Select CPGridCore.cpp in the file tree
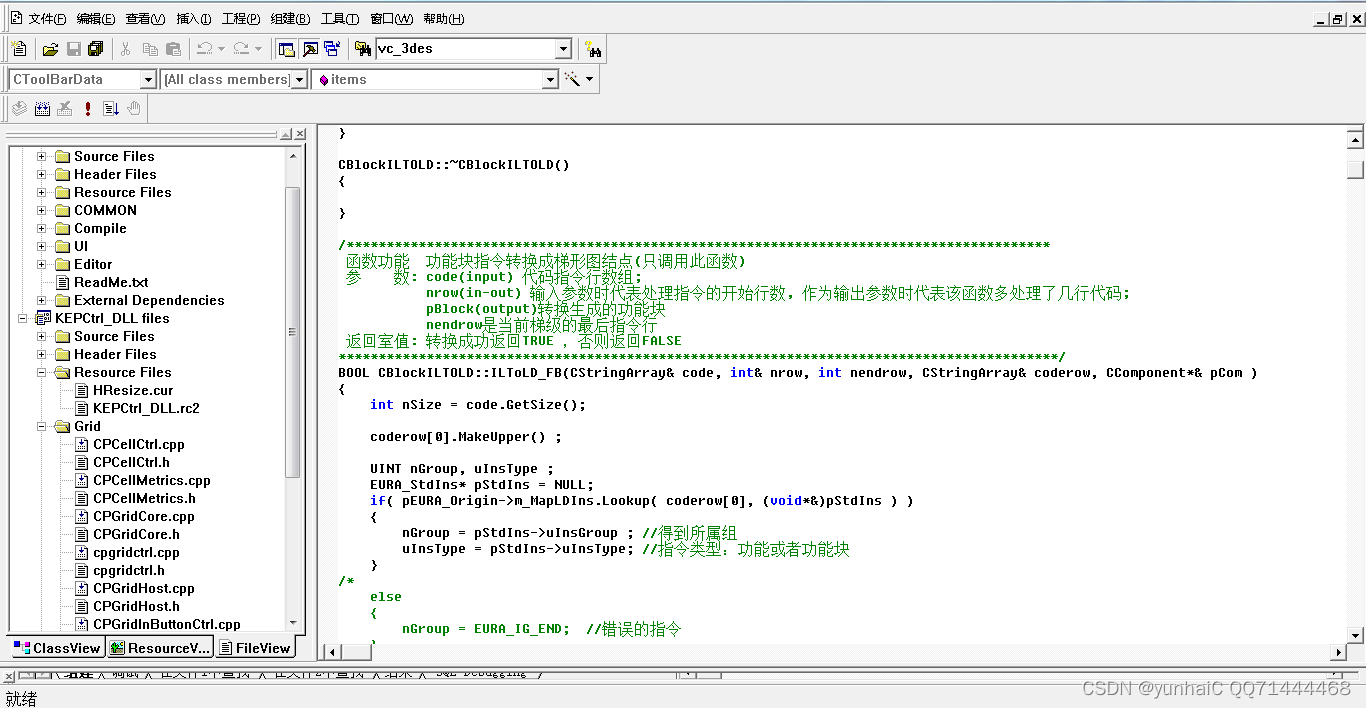Viewport: 1366px width, 708px height. click(x=144, y=516)
